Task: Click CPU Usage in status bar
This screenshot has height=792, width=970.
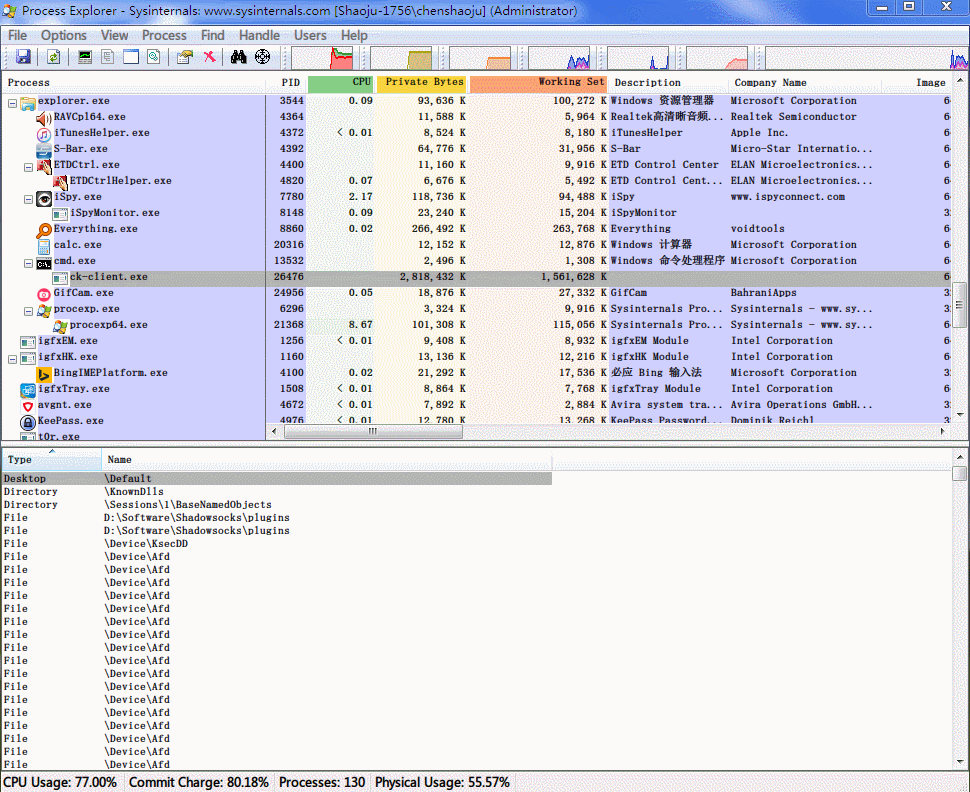Action: pyautogui.click(x=60, y=782)
